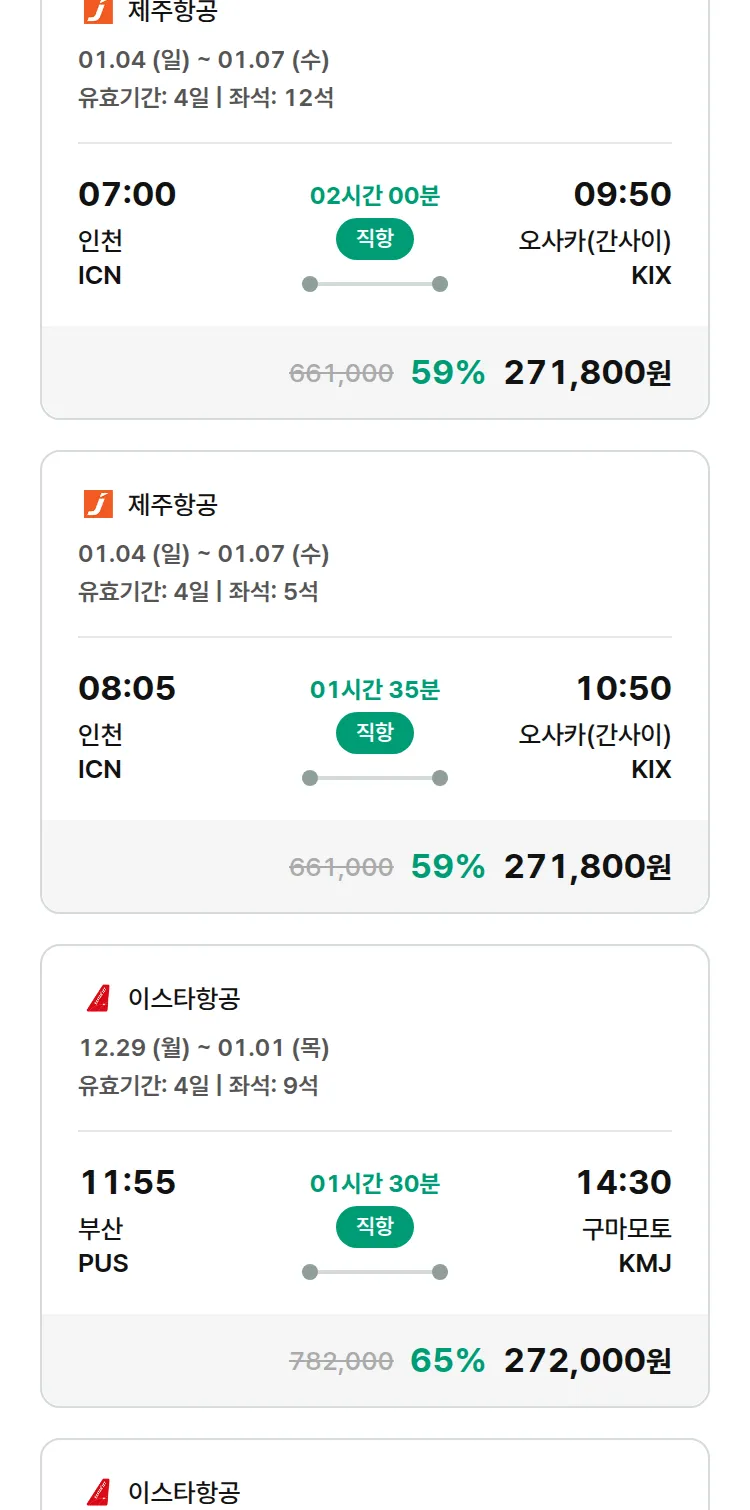Screen dimensions: 750x1510
Task: Tap the 직항 badge on the 07:00 flight
Action: (374, 239)
